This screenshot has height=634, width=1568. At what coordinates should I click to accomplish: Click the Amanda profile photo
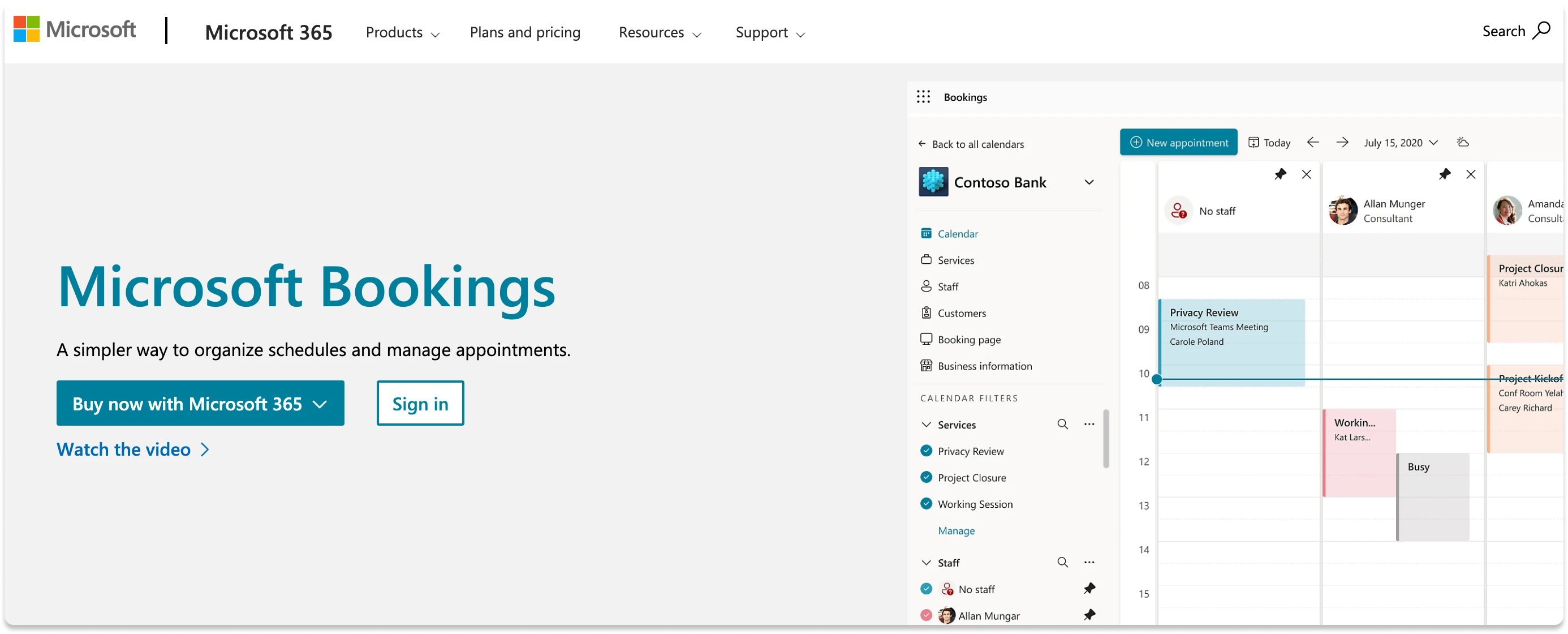(x=1507, y=211)
